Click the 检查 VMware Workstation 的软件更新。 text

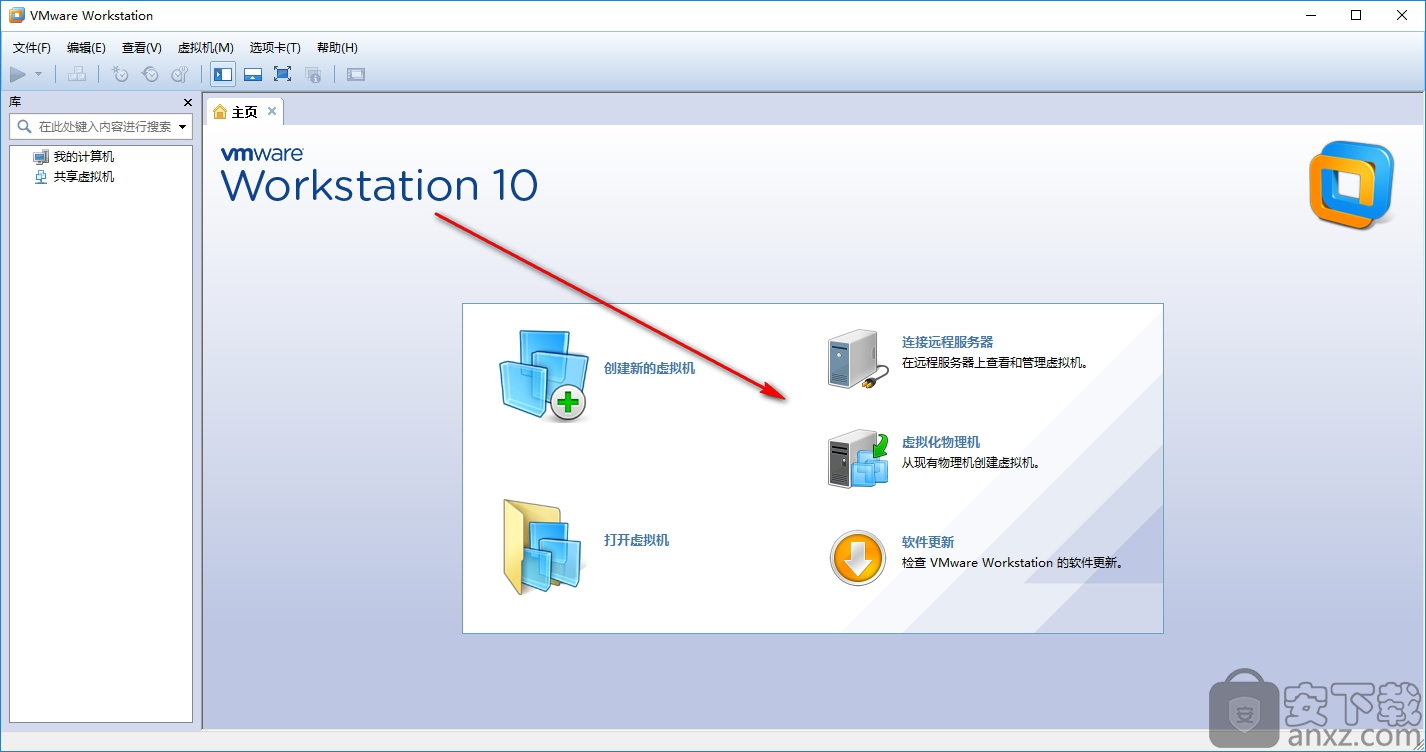(x=1014, y=563)
